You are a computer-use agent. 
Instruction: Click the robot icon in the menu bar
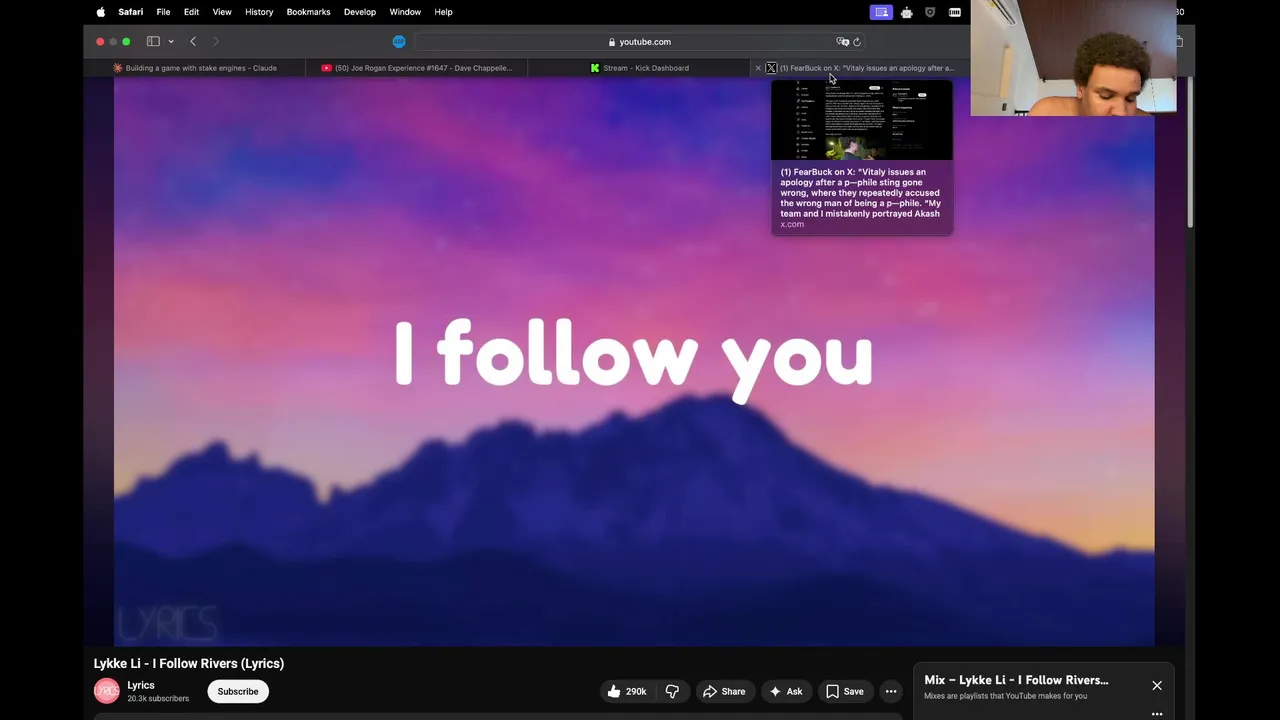(x=906, y=12)
